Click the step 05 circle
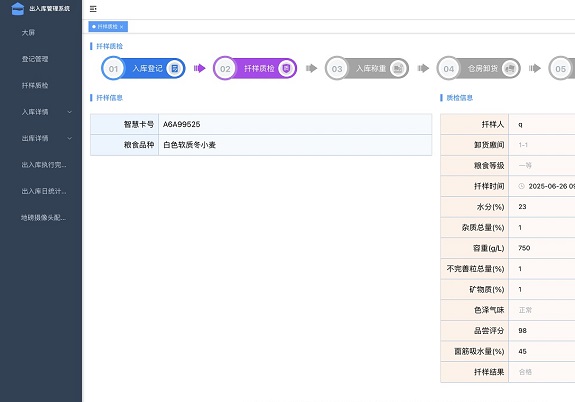The height and width of the screenshot is (402, 575). point(560,68)
